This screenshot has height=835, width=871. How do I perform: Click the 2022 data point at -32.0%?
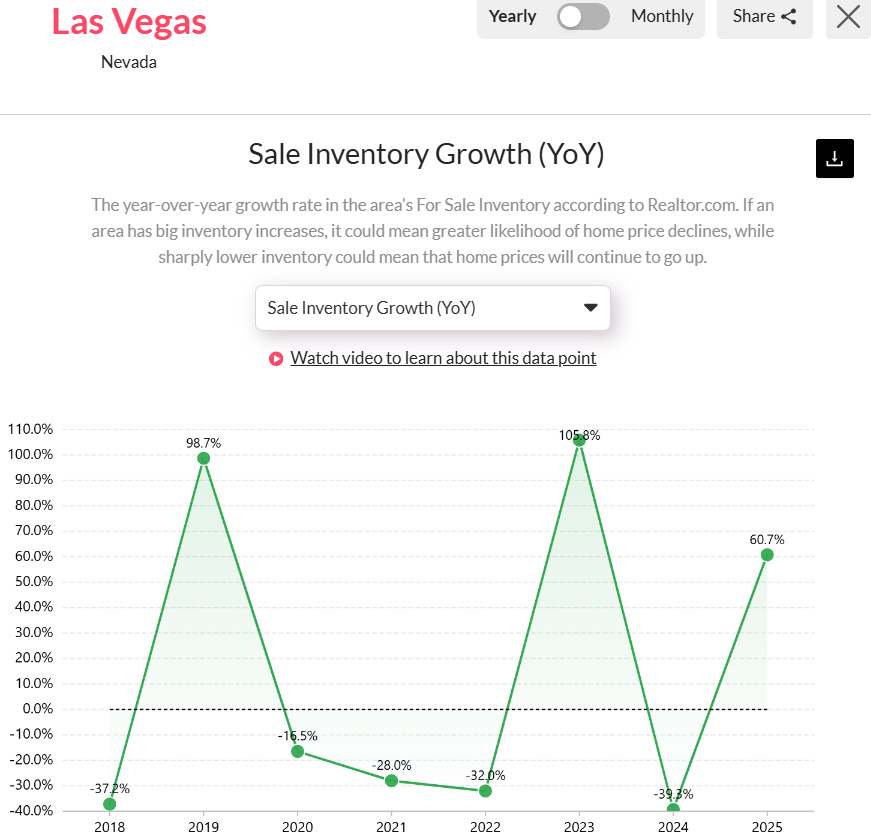[x=485, y=791]
